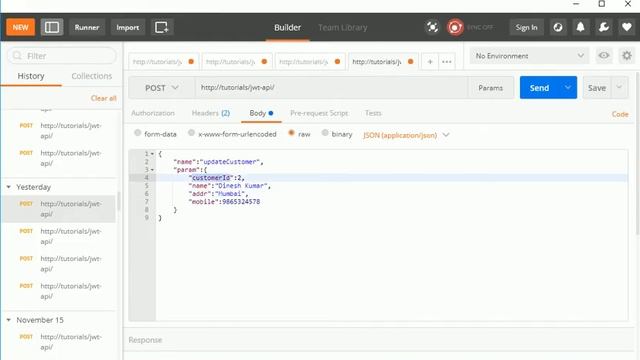The image size is (640, 360).
Task: Collapse the Yesterday history group
Action: click(9, 187)
